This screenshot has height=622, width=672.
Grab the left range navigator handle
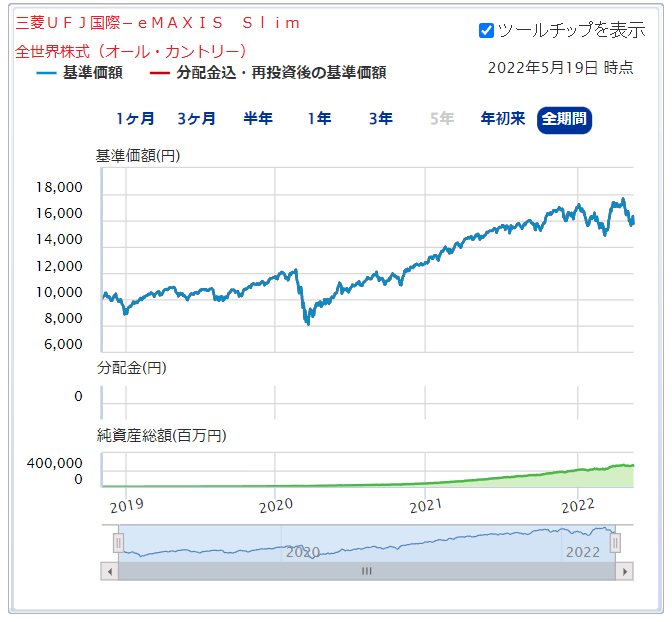tap(118, 543)
